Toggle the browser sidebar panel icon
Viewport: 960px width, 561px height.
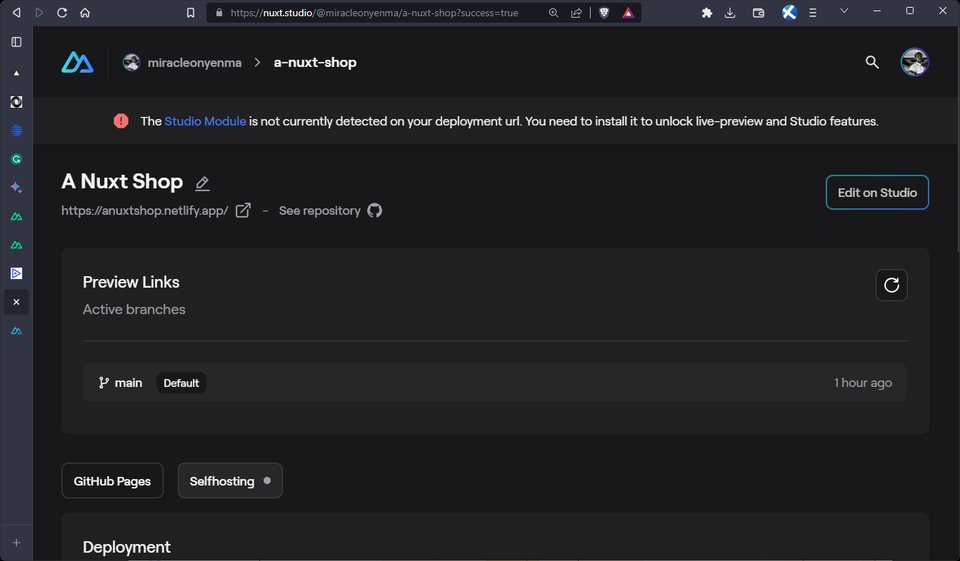(x=17, y=42)
